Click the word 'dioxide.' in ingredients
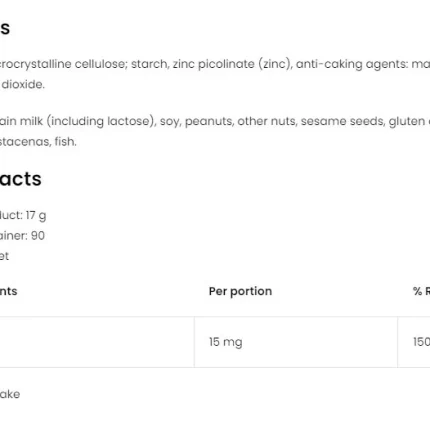Viewport: 430px width, 430px height. [23, 84]
